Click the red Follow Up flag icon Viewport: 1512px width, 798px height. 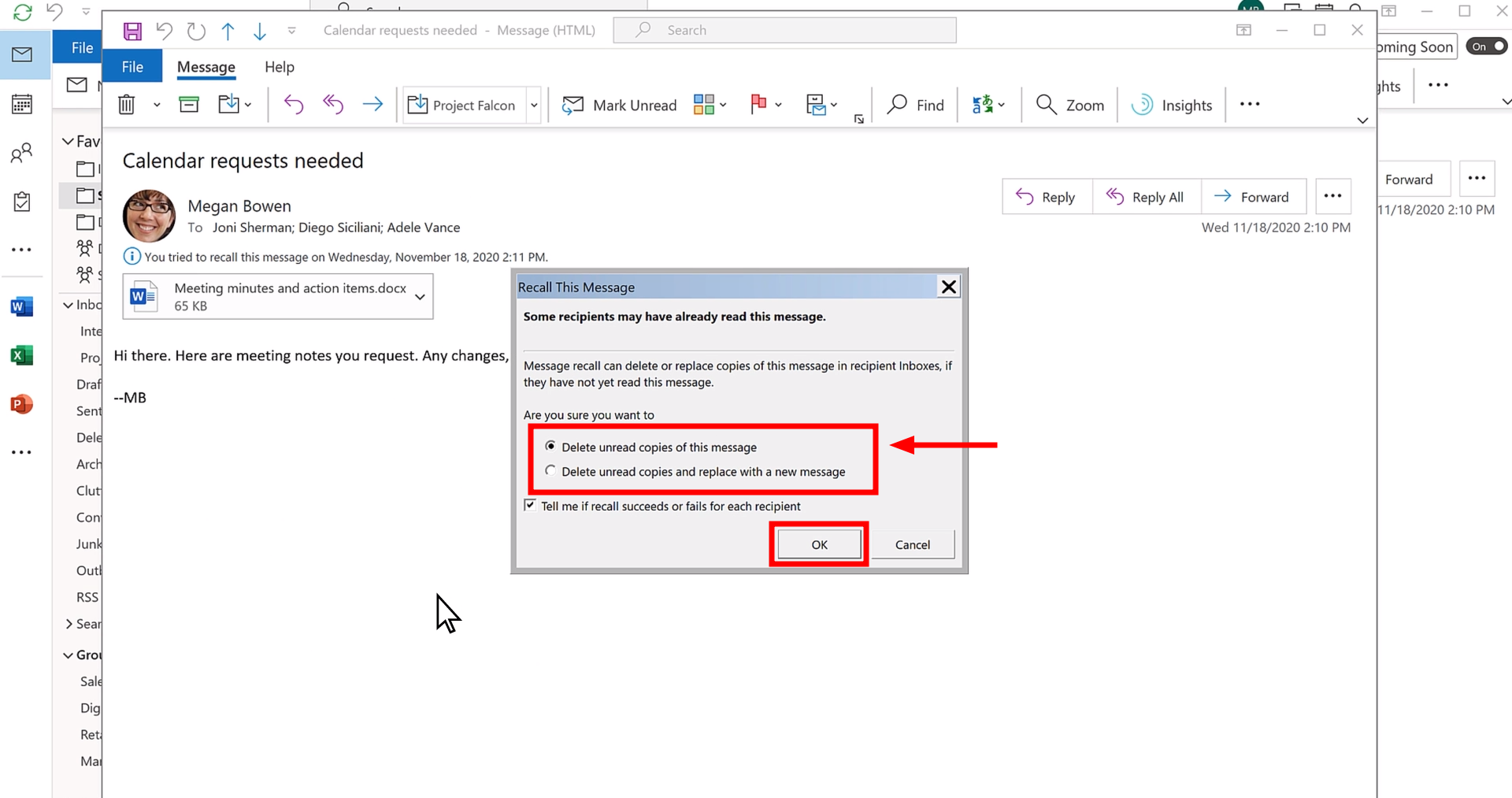tap(758, 104)
